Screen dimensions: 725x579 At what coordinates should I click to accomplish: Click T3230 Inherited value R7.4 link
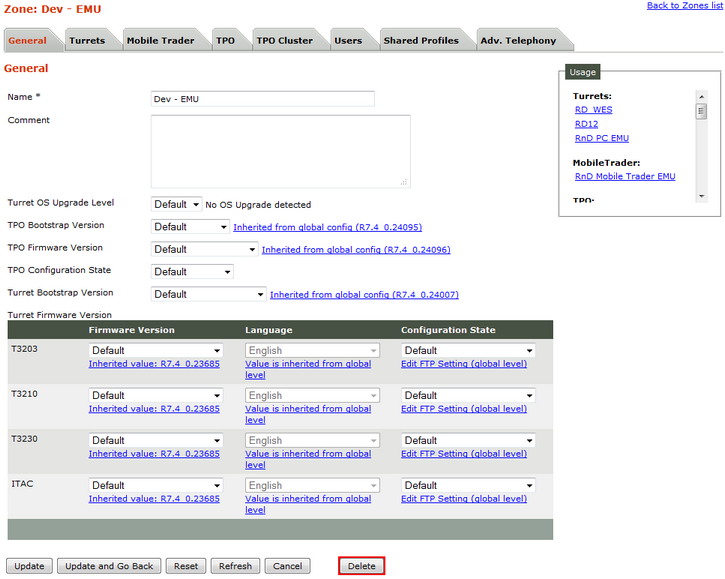pyautogui.click(x=154, y=454)
